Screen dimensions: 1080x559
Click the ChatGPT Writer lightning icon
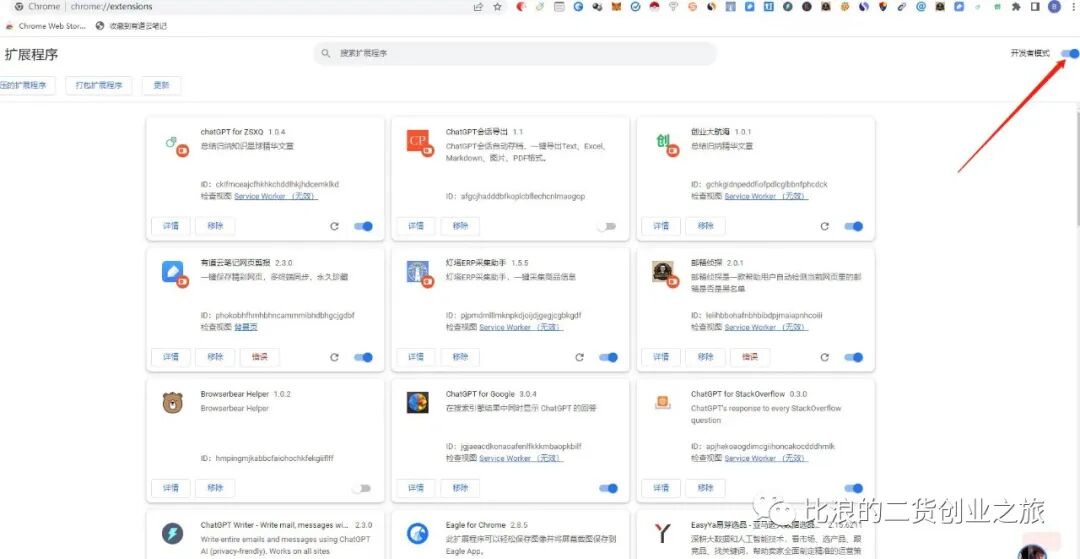click(172, 534)
